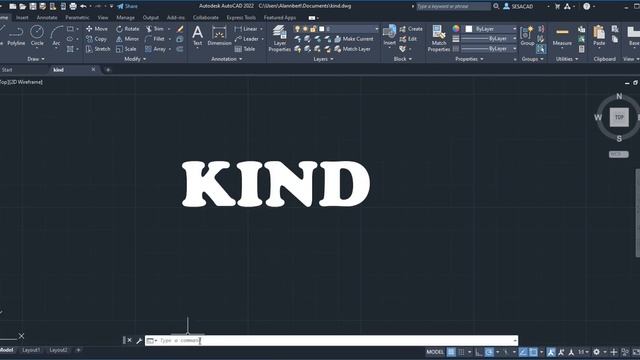
Task: Expand the Properties panel
Action: [469, 59]
